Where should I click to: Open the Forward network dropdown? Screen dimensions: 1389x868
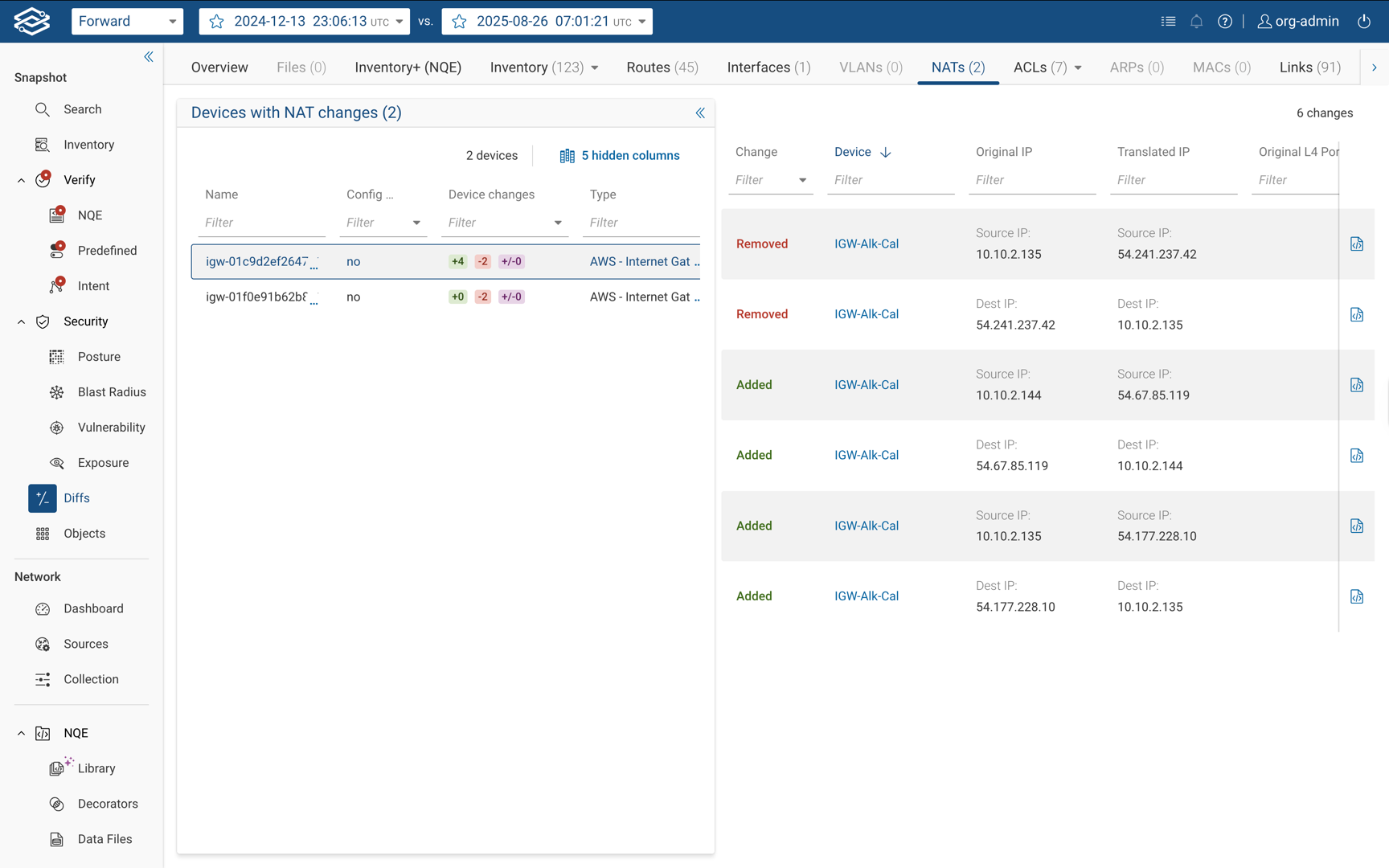click(127, 22)
